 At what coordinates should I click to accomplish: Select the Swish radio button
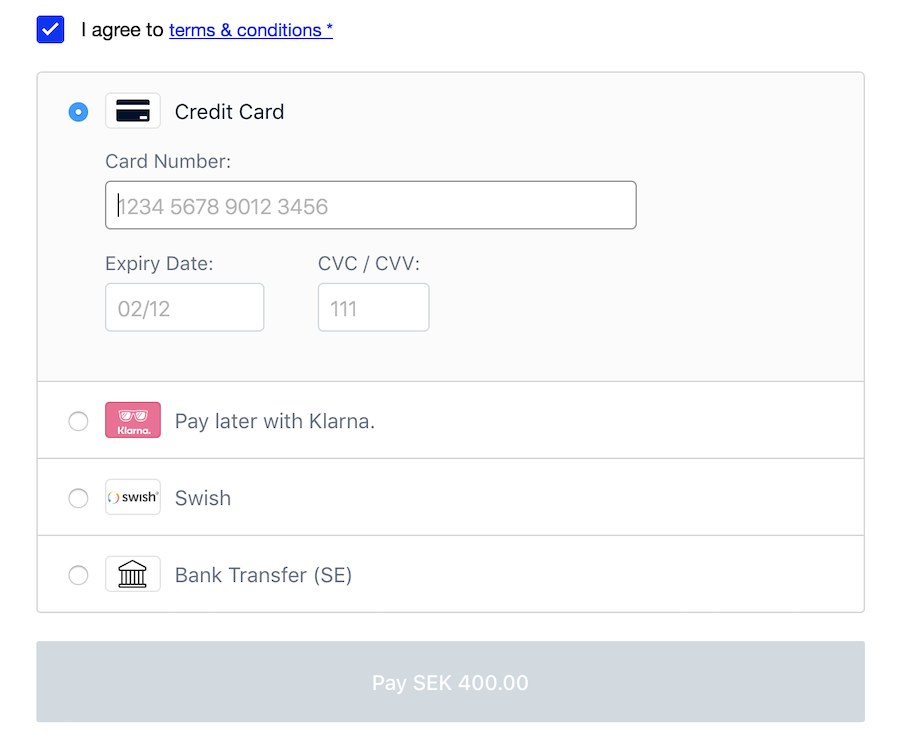click(x=78, y=498)
